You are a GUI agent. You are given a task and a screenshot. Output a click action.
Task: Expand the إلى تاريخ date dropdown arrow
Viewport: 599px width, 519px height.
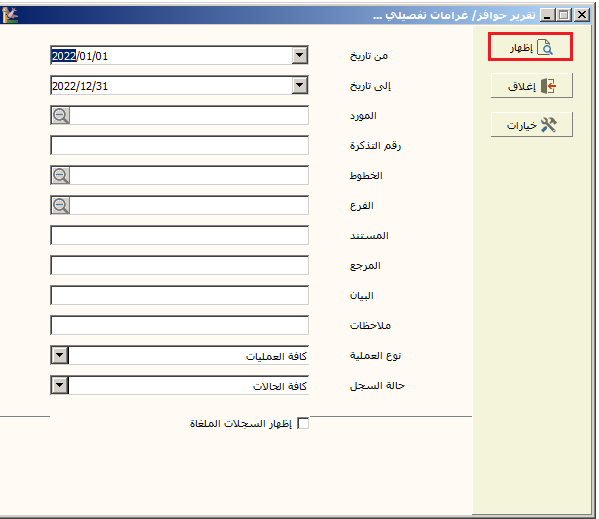(x=300, y=86)
